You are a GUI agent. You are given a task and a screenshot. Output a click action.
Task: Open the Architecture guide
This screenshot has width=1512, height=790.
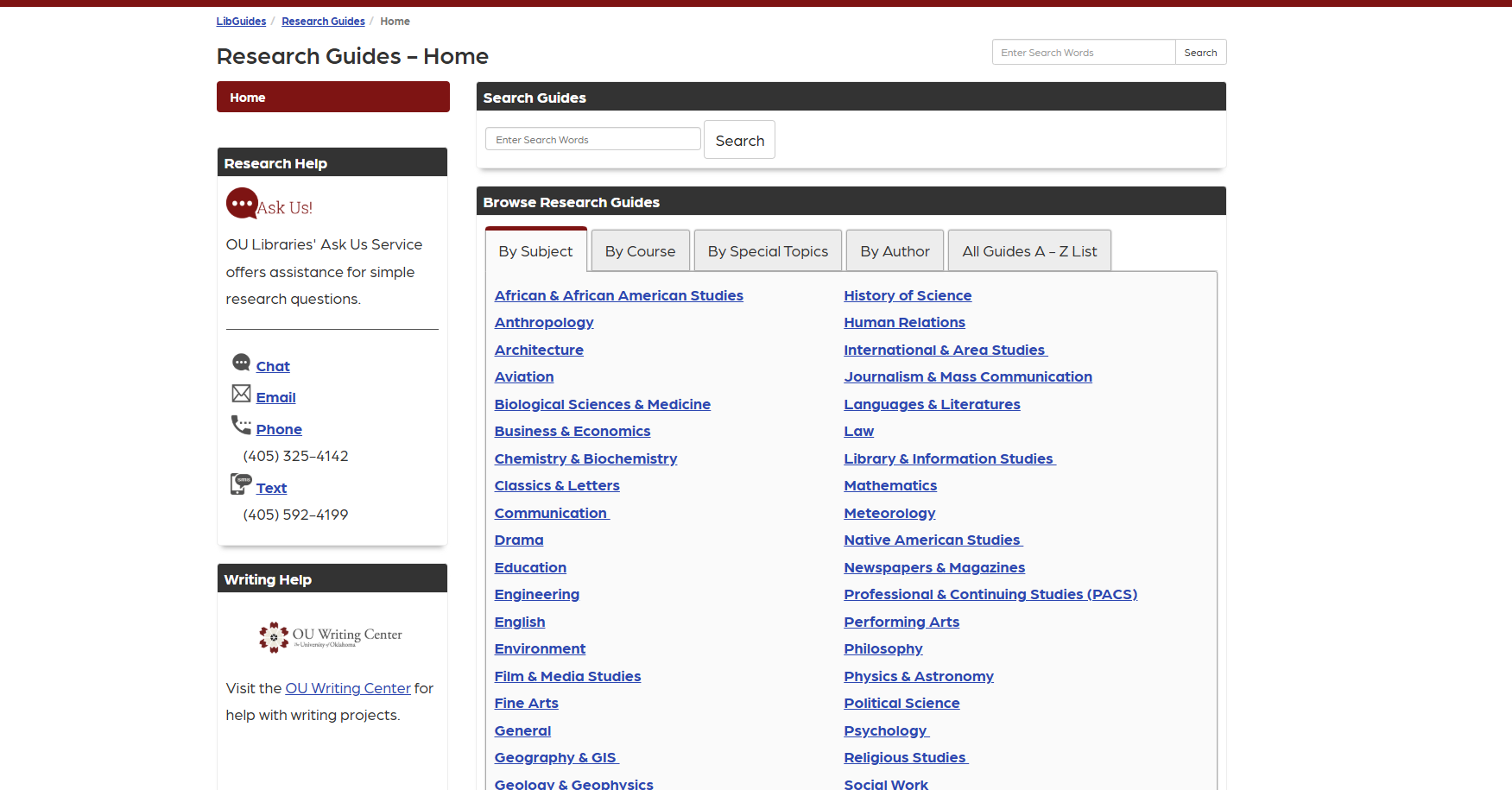coord(539,350)
